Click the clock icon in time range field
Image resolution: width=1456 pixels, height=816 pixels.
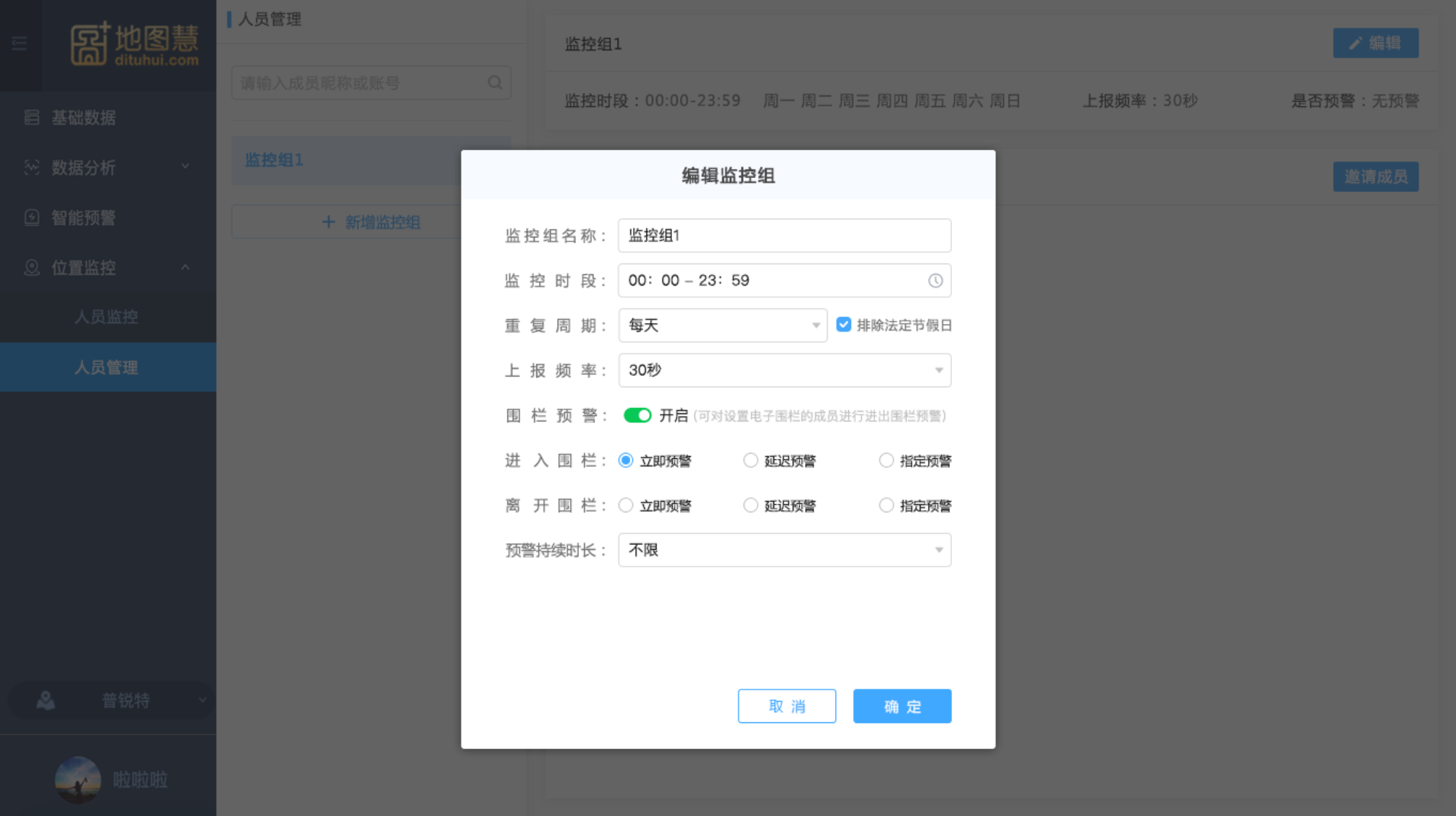[x=935, y=281]
